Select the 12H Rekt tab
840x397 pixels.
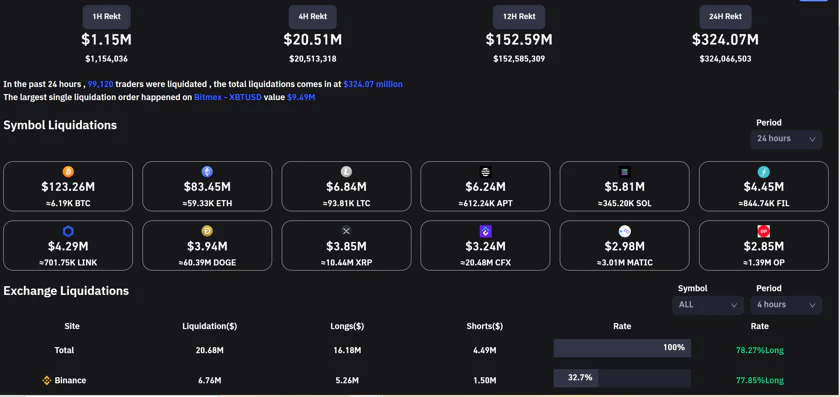pos(519,17)
